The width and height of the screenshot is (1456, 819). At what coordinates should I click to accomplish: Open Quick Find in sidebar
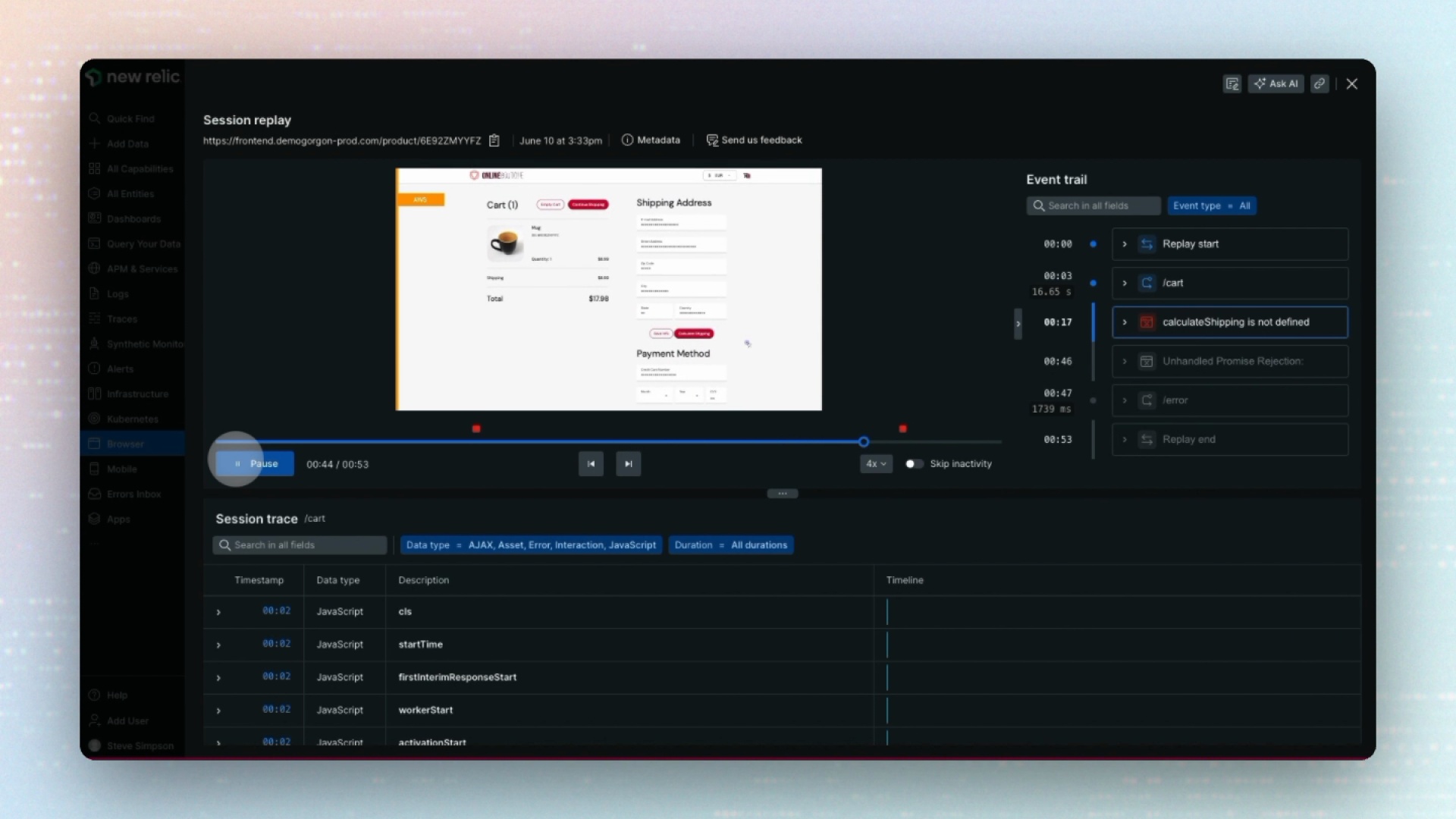coord(131,119)
